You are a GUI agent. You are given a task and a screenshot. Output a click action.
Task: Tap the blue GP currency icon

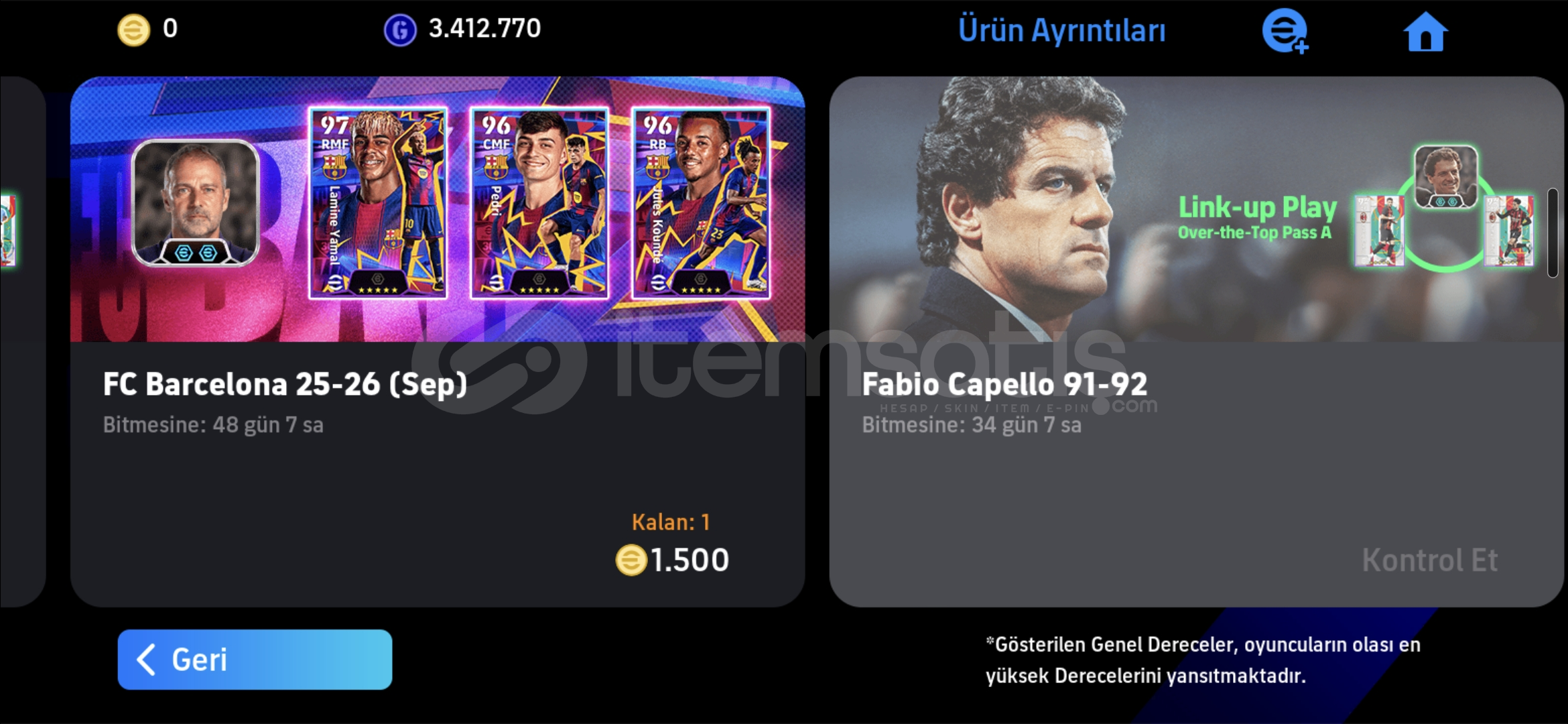point(400,30)
